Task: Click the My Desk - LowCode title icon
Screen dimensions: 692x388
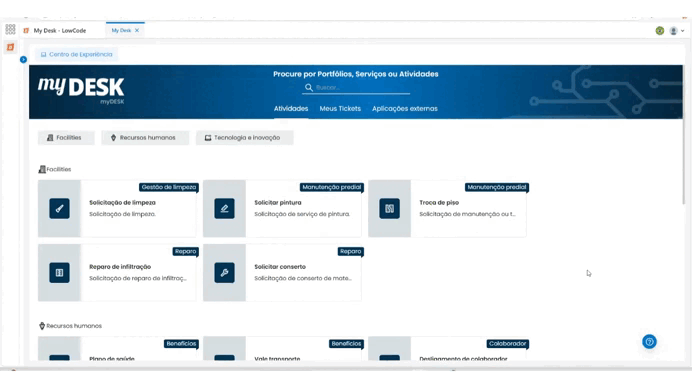Action: (26, 30)
